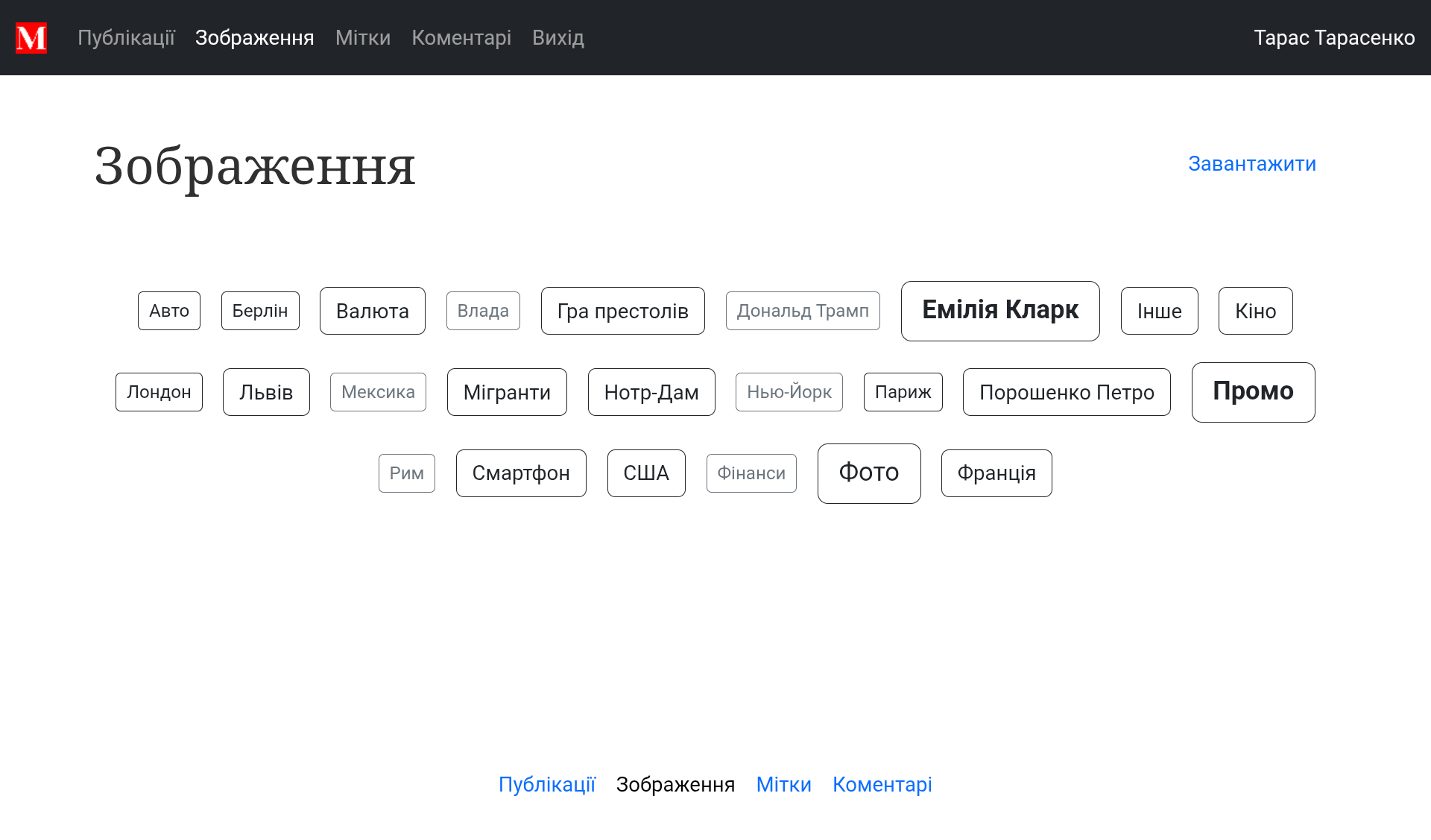Click Вихід to log out
This screenshot has width=1431, height=840.
[557, 38]
